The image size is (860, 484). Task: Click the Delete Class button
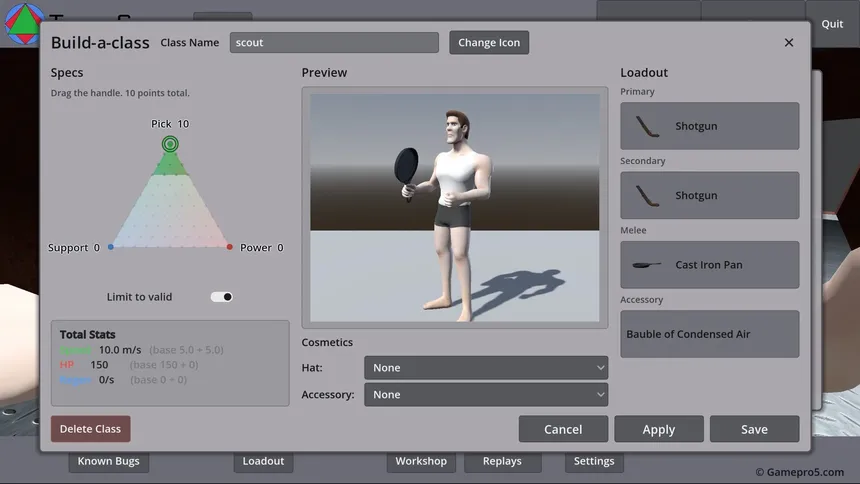pos(90,429)
